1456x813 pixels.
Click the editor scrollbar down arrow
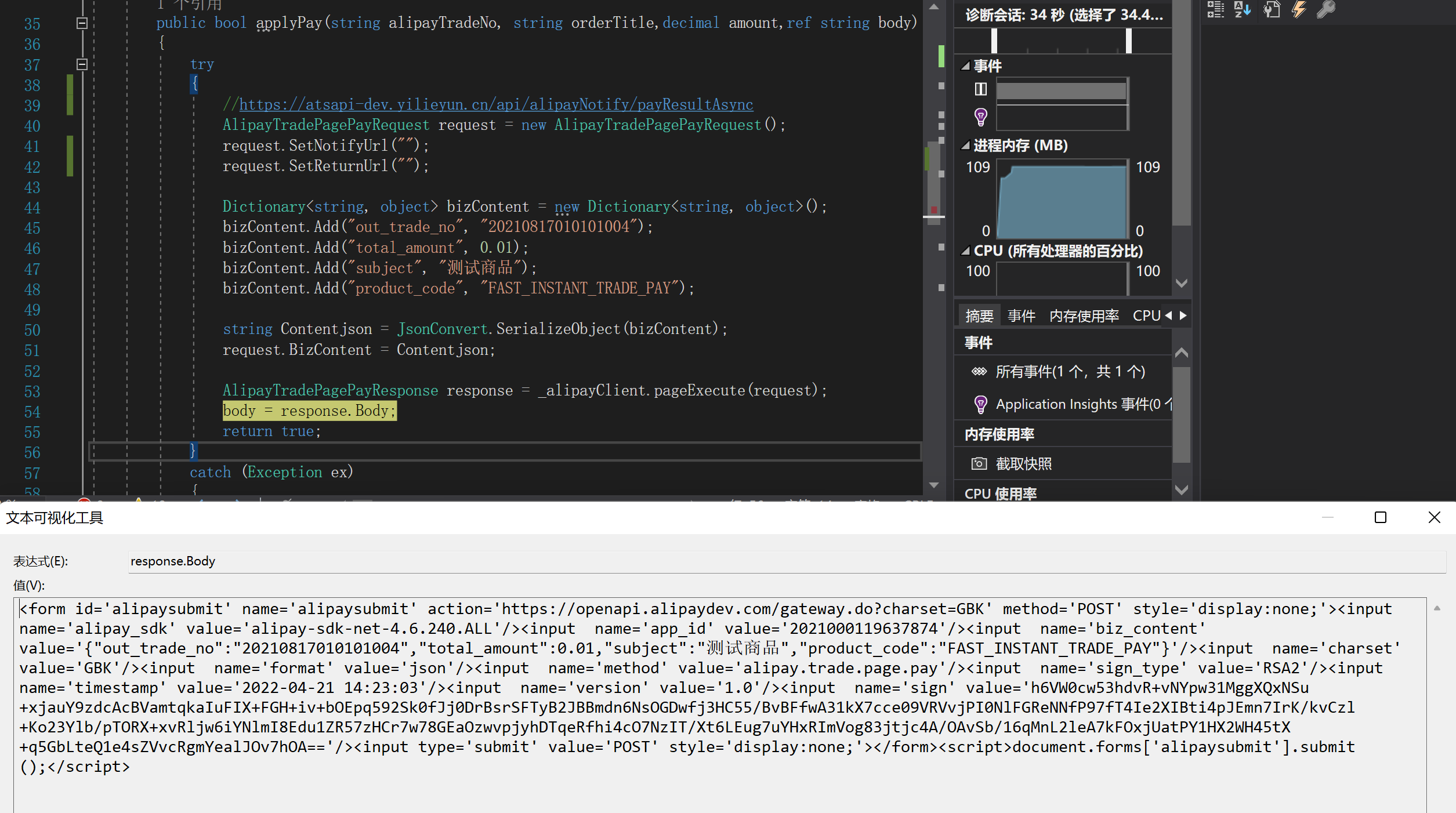[933, 485]
